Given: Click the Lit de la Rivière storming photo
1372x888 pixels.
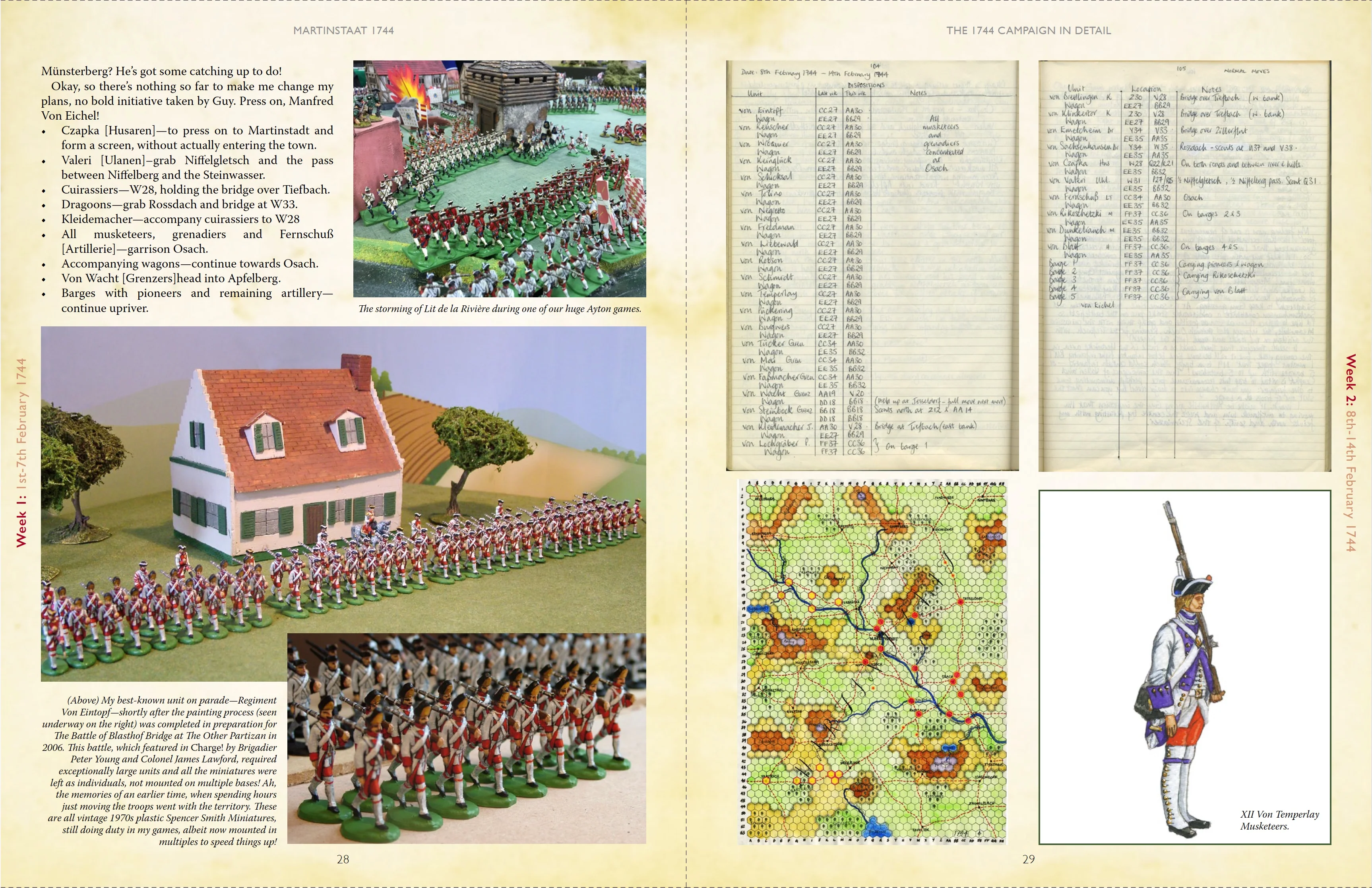Looking at the screenshot, I should click(499, 179).
